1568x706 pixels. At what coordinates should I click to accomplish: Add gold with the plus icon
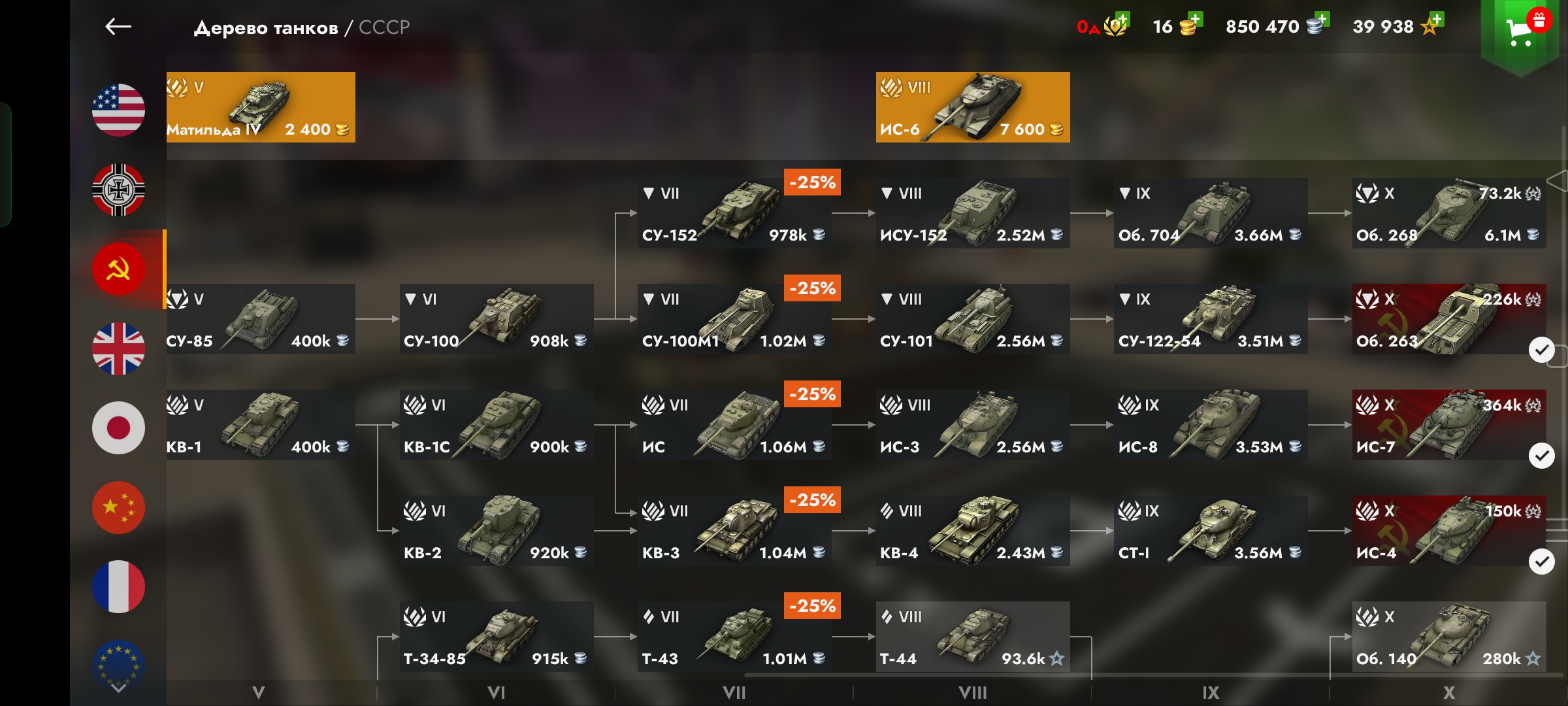point(1195,19)
